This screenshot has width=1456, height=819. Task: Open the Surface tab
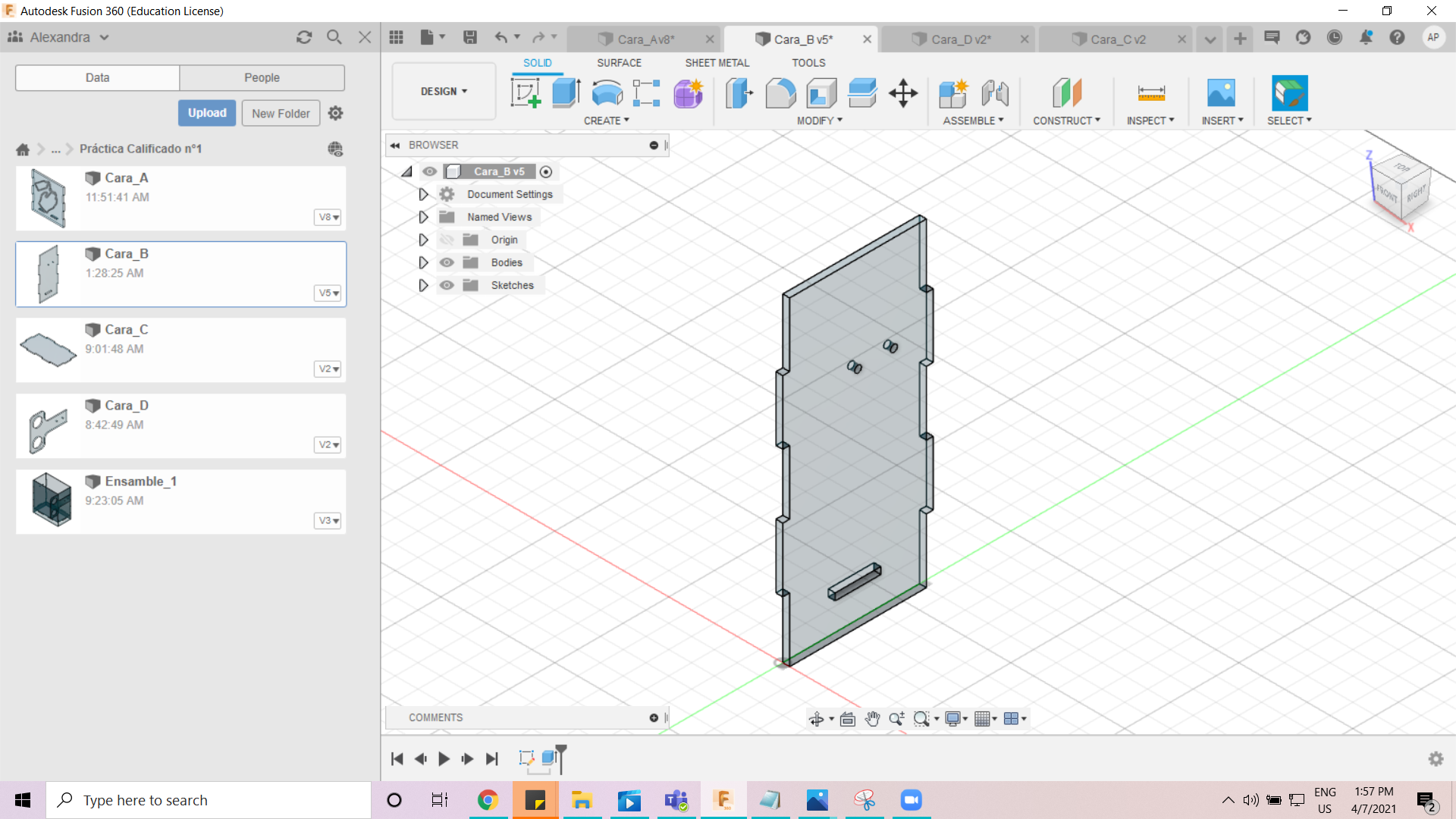tap(618, 62)
